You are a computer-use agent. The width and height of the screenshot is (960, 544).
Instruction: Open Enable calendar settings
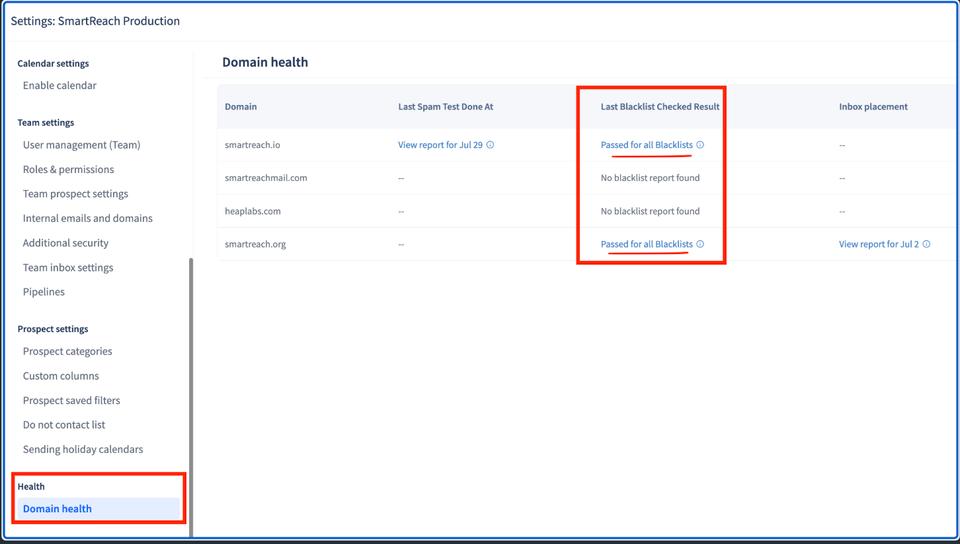click(59, 86)
